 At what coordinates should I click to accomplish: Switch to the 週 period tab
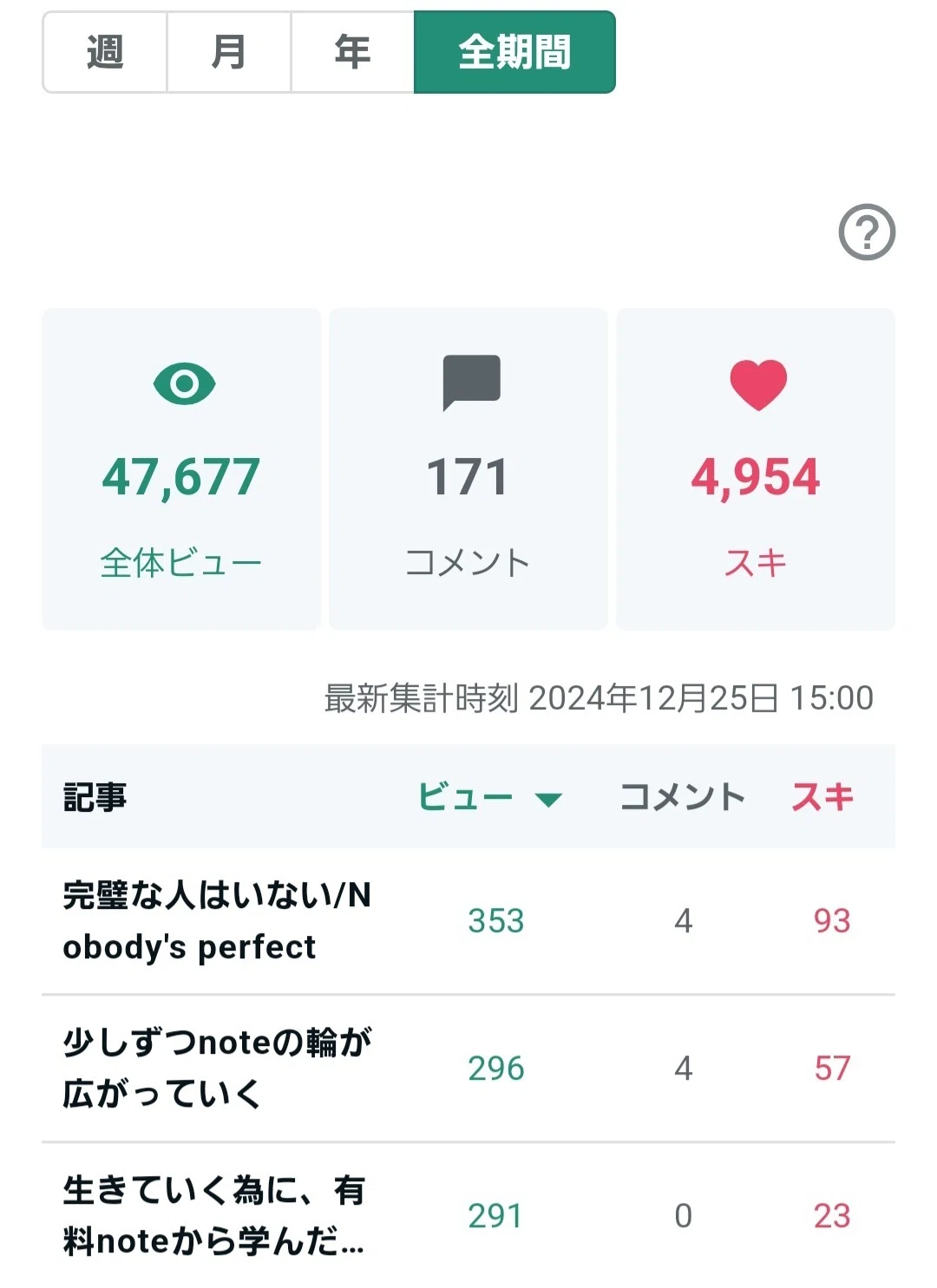click(104, 52)
